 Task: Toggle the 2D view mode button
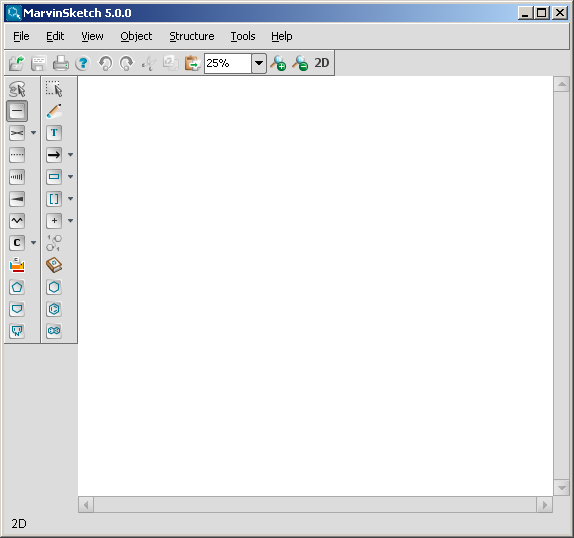(x=321, y=63)
